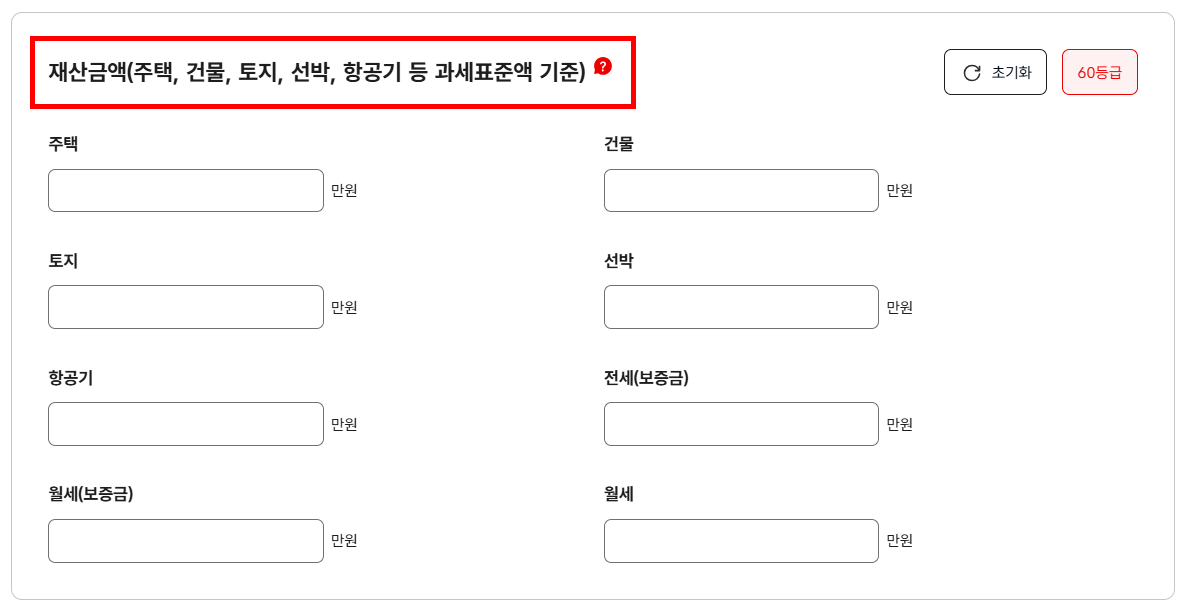The height and width of the screenshot is (612, 1190).
Task: Select the red 60등급 grade badge
Action: coord(1099,71)
